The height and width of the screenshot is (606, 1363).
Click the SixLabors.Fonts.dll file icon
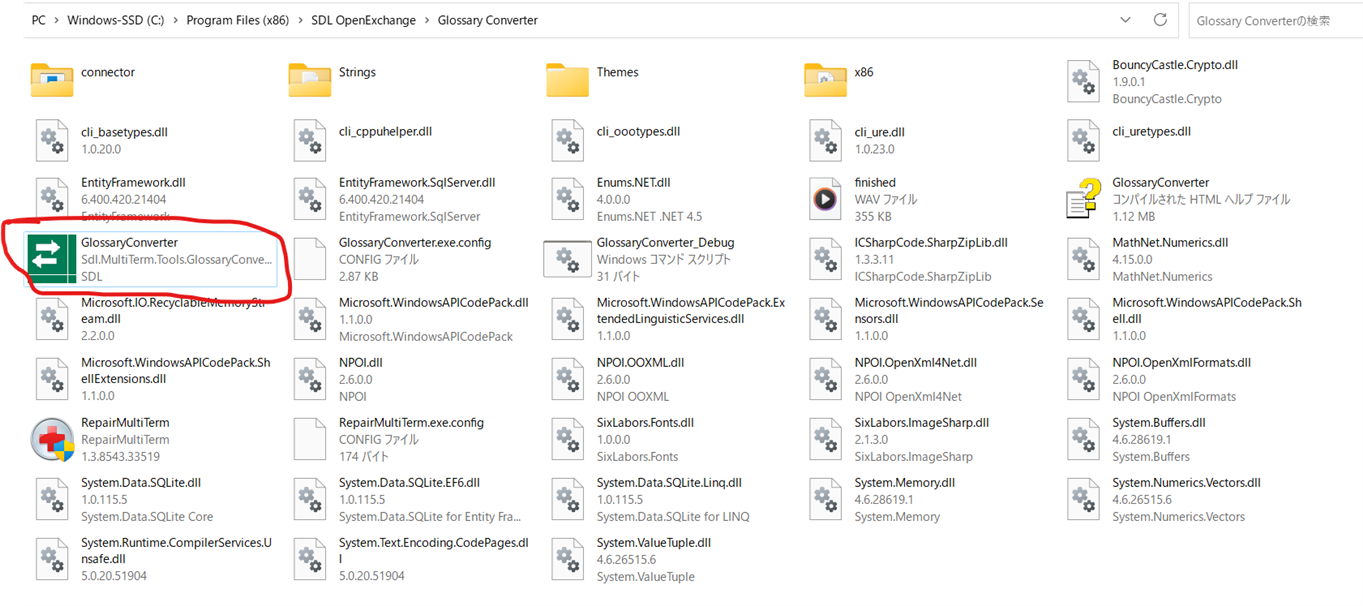pyautogui.click(x=568, y=440)
